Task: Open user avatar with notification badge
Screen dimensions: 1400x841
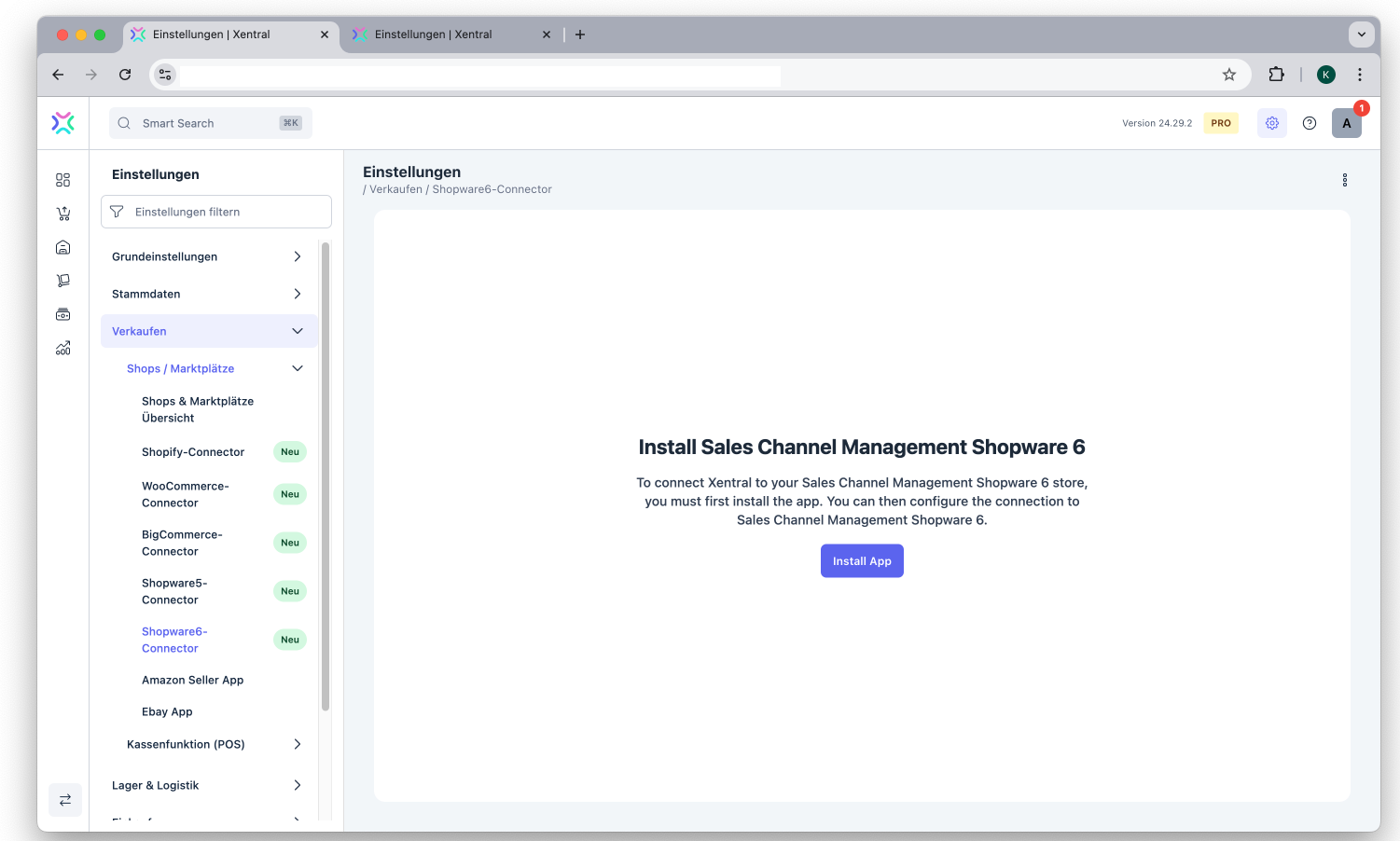Action: point(1346,123)
